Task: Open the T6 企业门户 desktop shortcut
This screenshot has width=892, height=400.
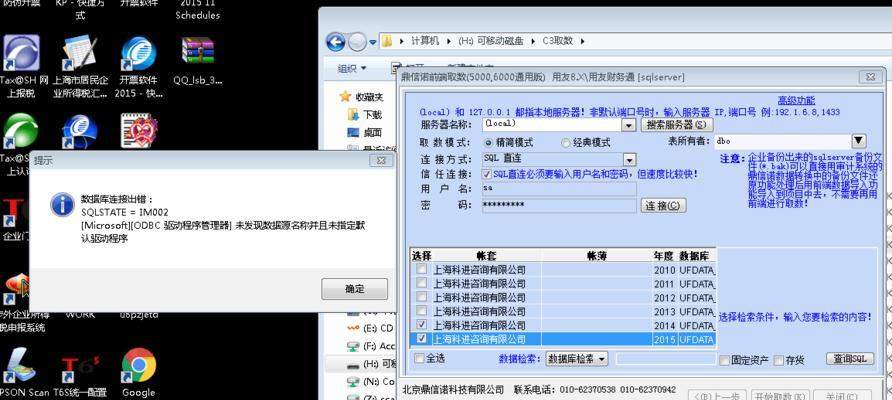Action: pos(16,212)
